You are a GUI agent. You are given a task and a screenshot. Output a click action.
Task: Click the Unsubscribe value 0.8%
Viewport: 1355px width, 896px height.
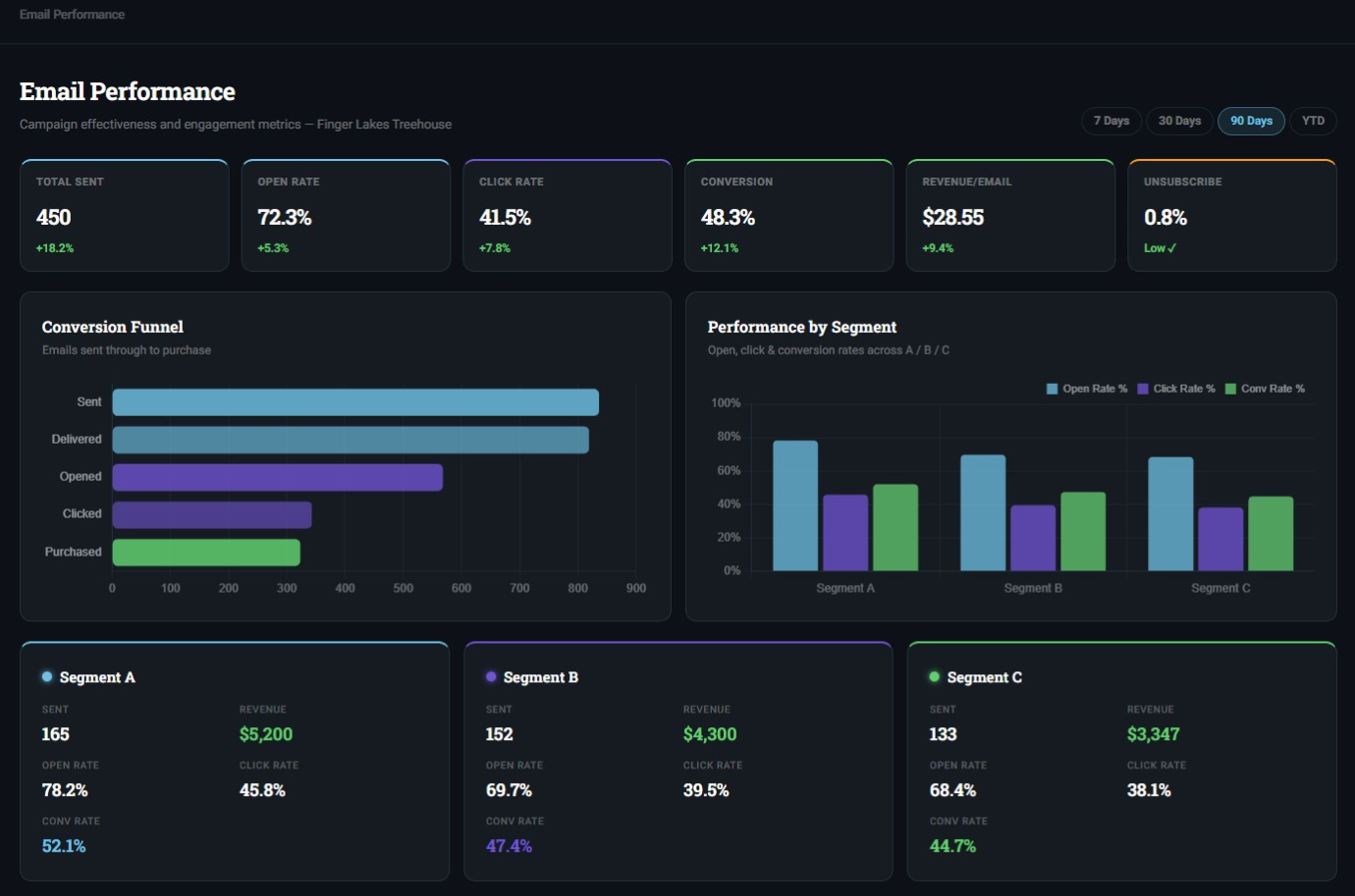pyautogui.click(x=1165, y=217)
